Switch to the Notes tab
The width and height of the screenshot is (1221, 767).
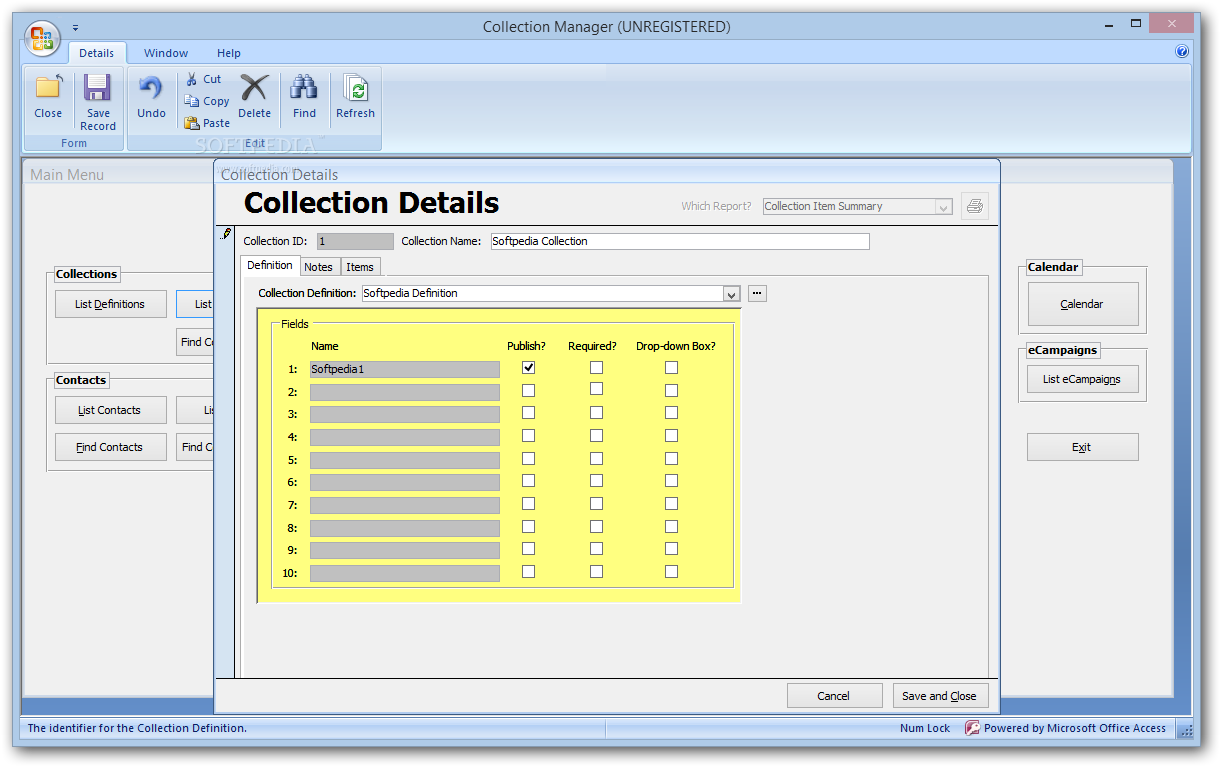319,267
